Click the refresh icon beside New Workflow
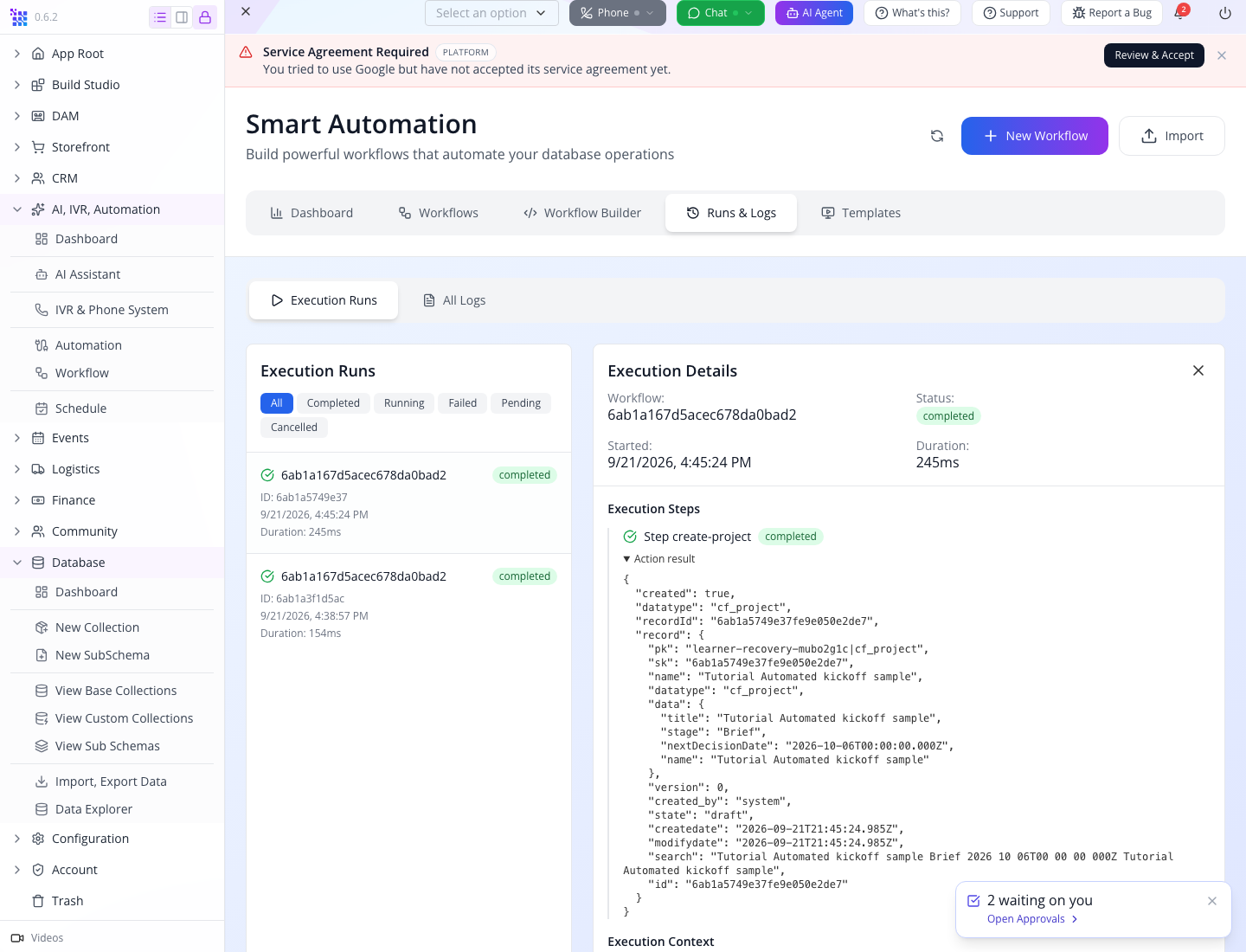This screenshot has width=1246, height=952. coord(937,136)
